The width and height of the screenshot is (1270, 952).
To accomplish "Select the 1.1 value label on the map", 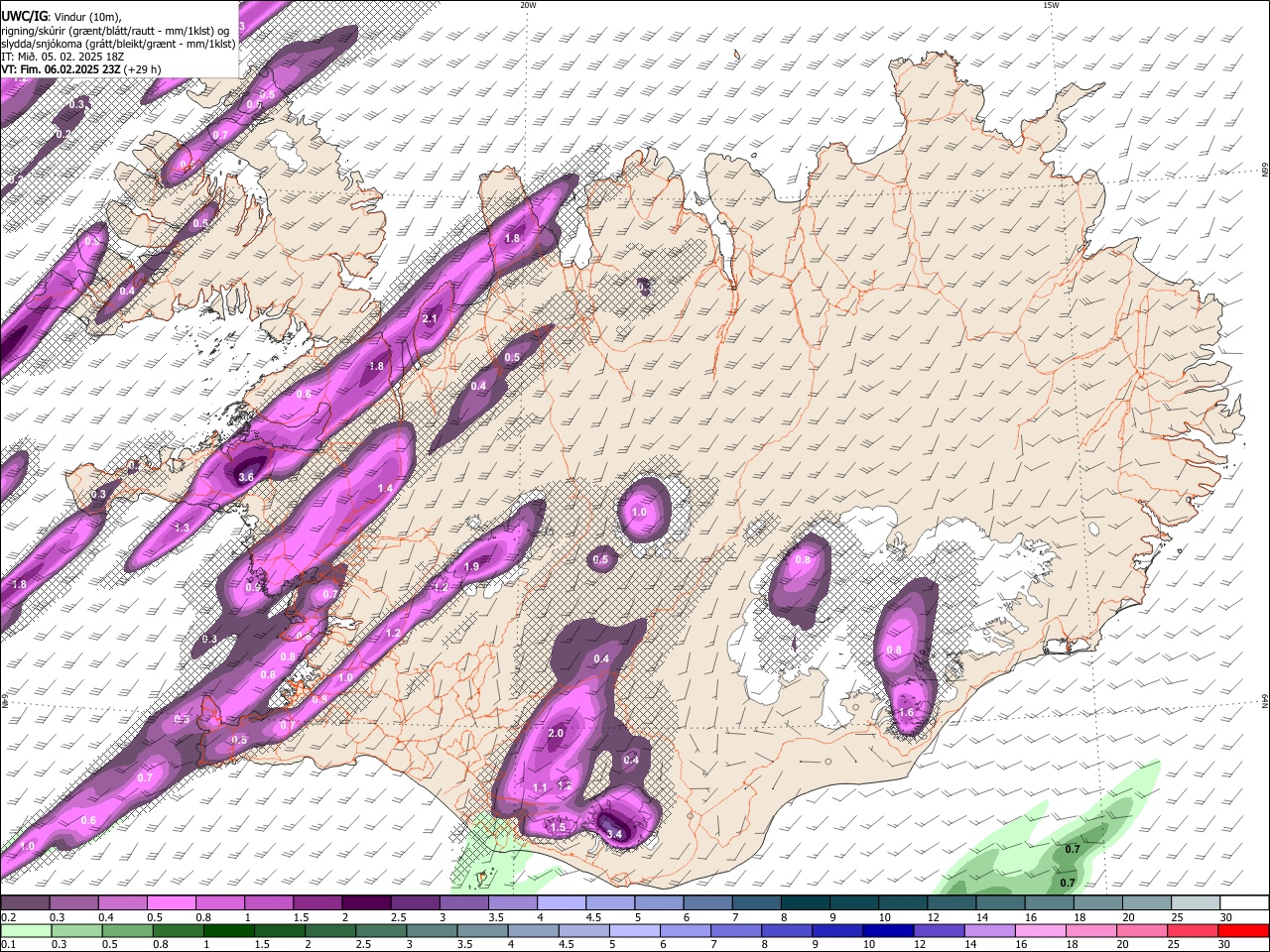I will 541,787.
